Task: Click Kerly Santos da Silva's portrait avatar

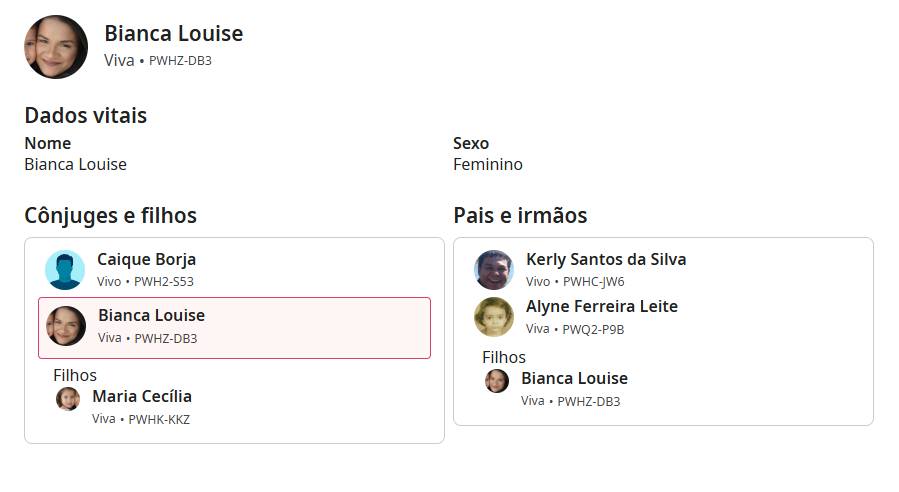Action: point(494,270)
